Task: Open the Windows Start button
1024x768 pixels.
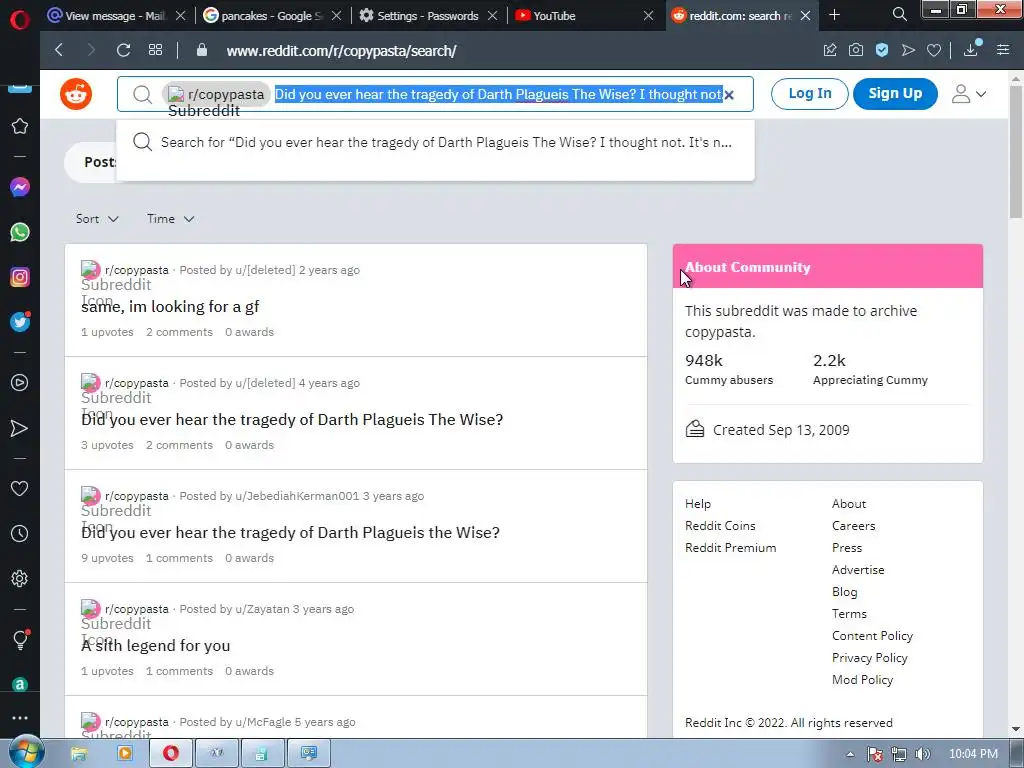Action: tap(26, 753)
